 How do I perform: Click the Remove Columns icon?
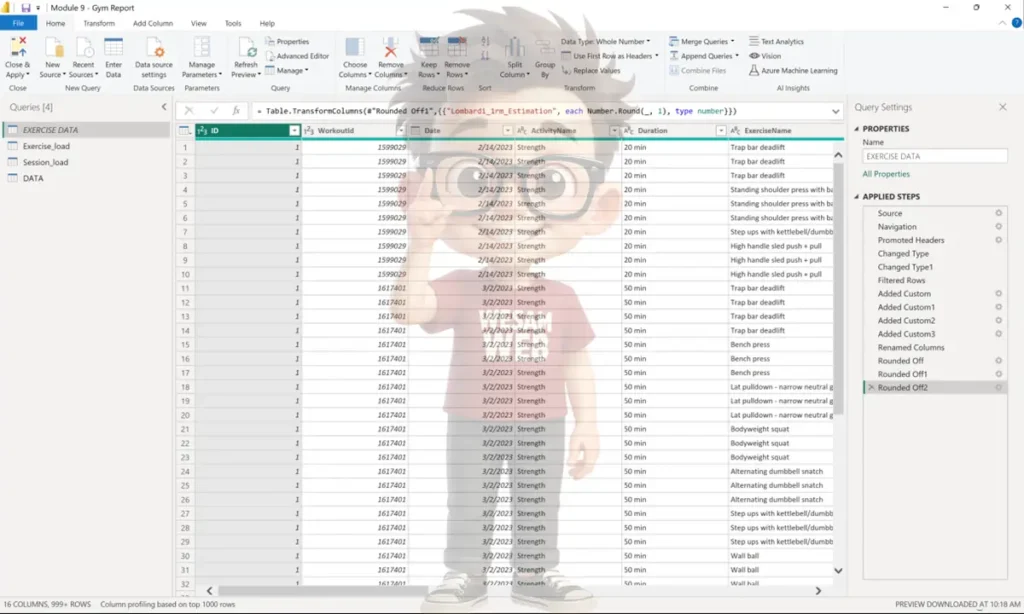[391, 48]
